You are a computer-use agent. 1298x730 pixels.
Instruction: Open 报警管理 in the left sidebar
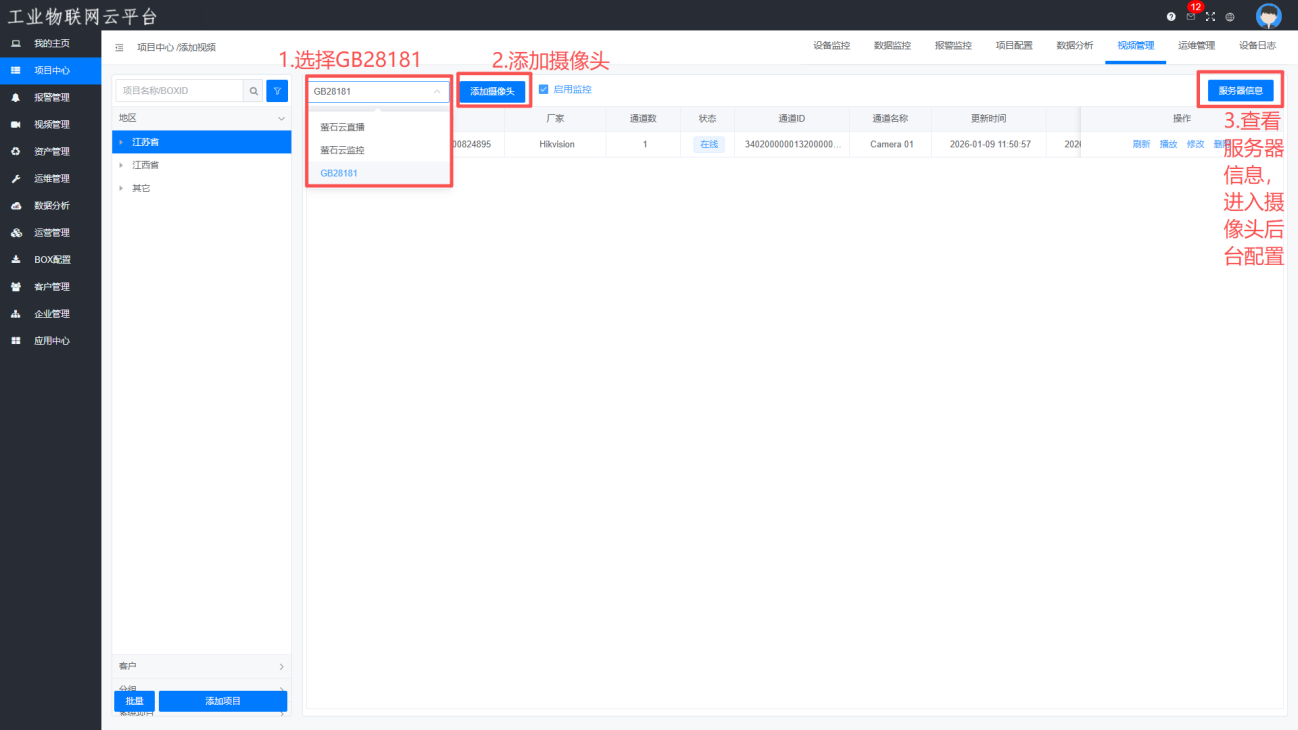(52, 98)
